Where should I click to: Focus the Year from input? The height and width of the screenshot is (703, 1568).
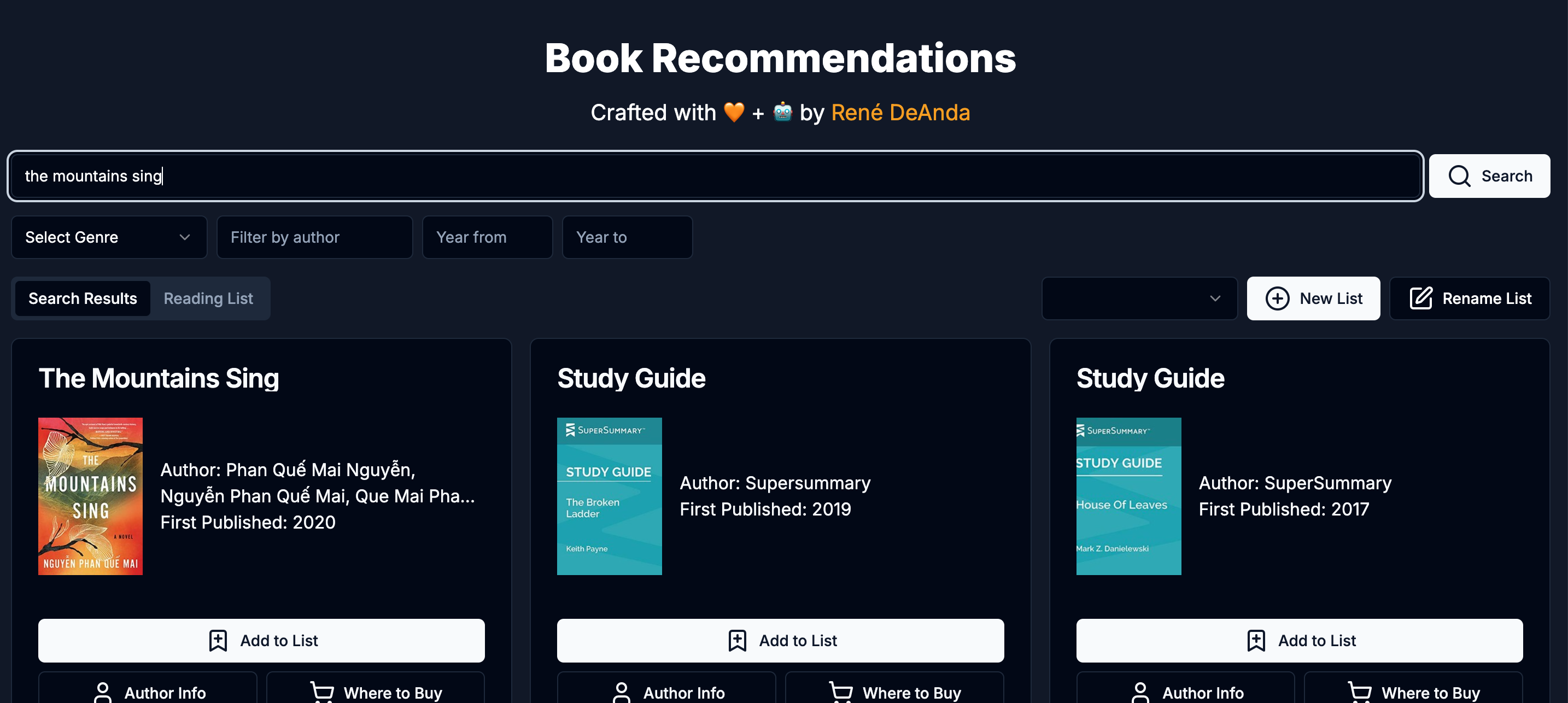pyautogui.click(x=487, y=237)
